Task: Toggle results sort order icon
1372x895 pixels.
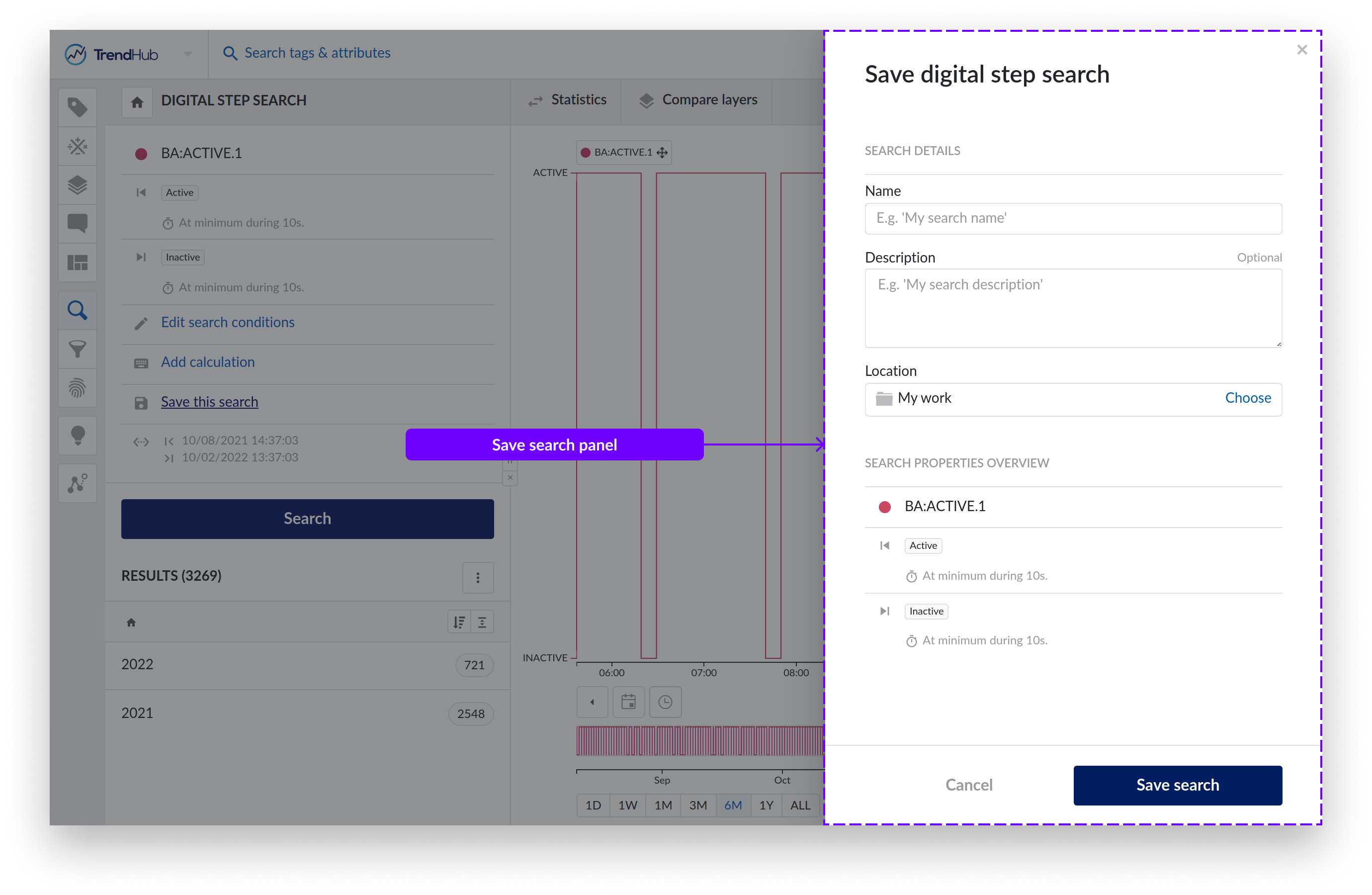Action: pos(459,622)
